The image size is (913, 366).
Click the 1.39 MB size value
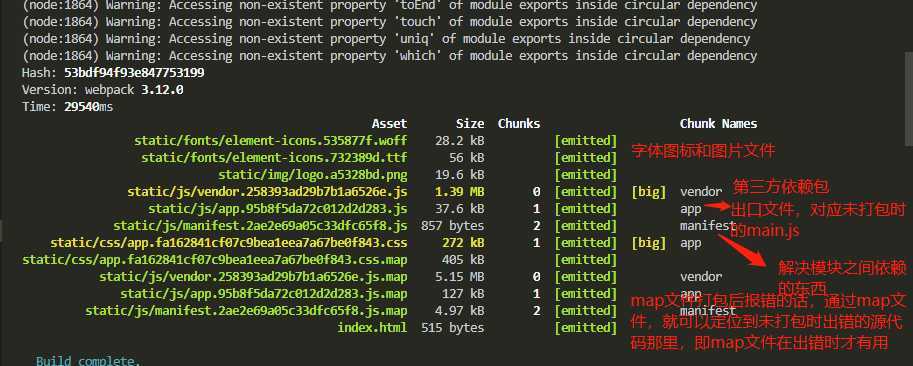pyautogui.click(x=459, y=191)
